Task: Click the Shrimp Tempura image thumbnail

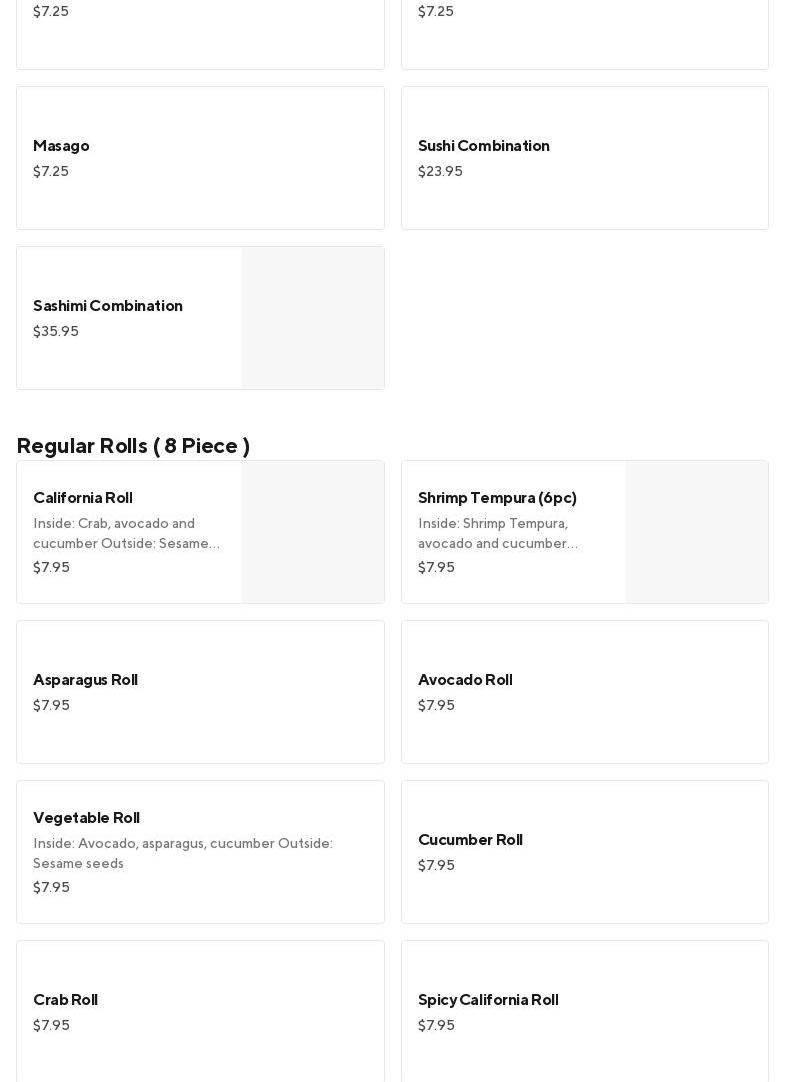Action: click(x=697, y=532)
